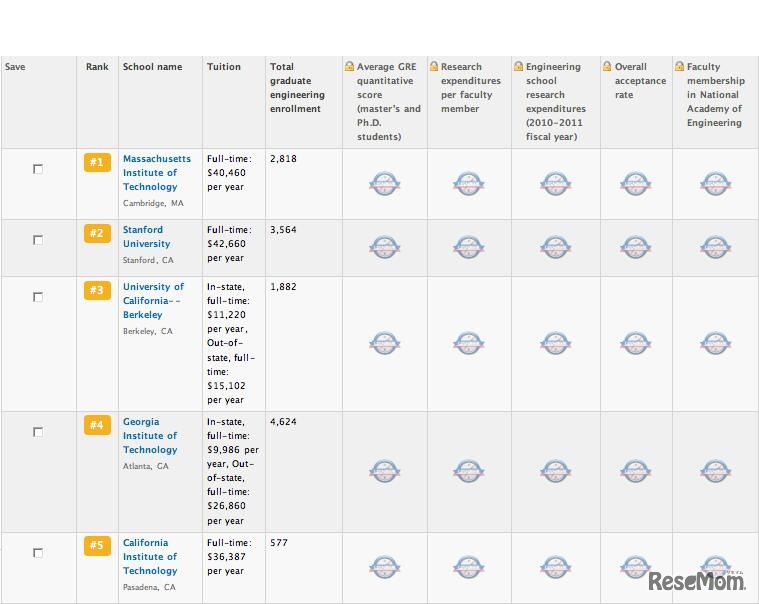The height and width of the screenshot is (604, 759).
Task: Click Georgia Tech's locked acceptance rate badge
Action: tap(636, 471)
